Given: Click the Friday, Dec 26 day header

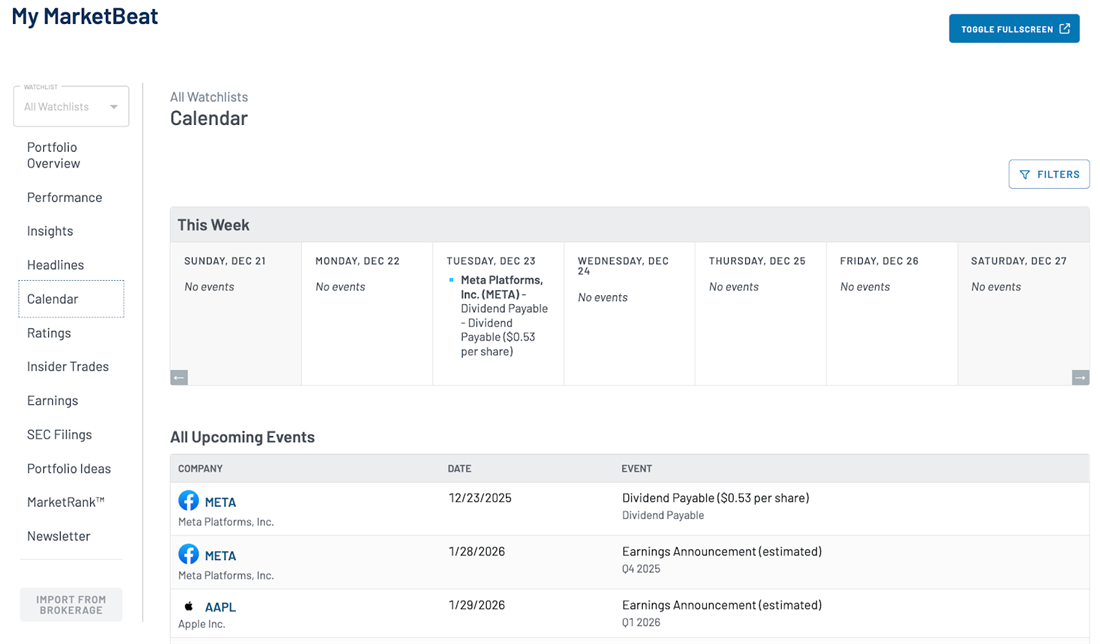Looking at the screenshot, I should coord(879,261).
